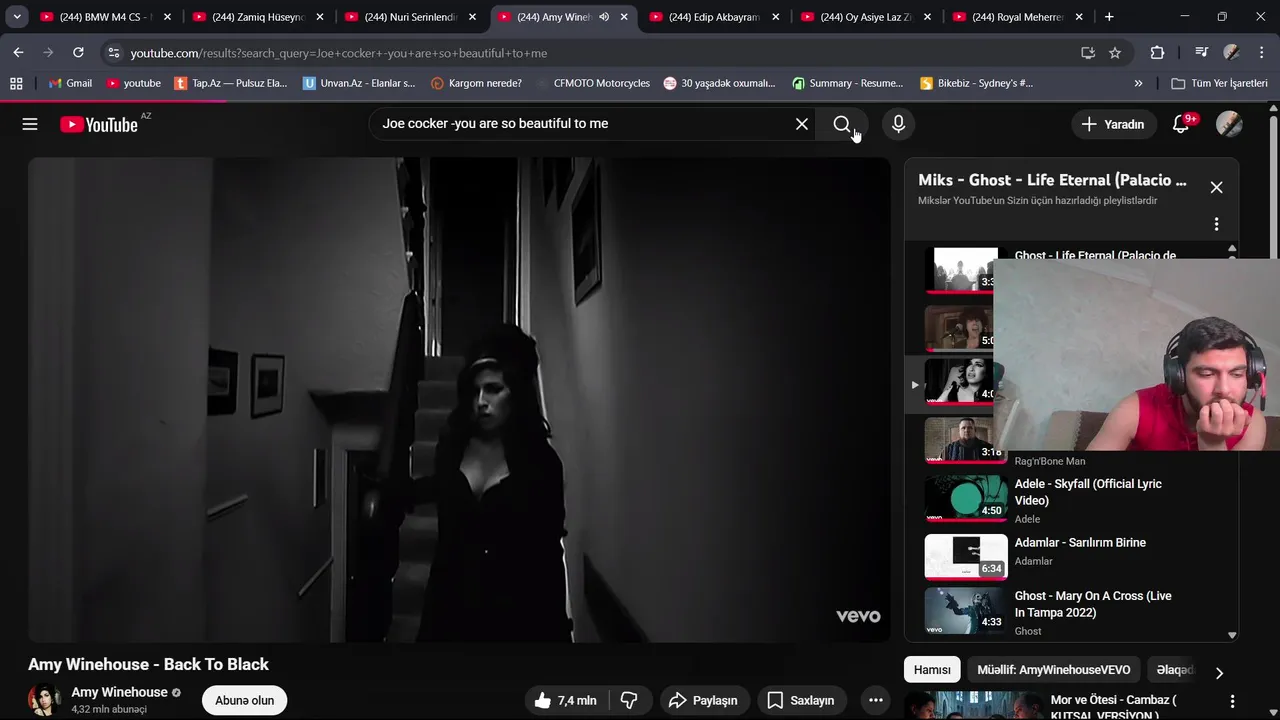Switch to the Zamiq Hüseynov tab
The height and width of the screenshot is (720, 1280).
click(x=257, y=17)
